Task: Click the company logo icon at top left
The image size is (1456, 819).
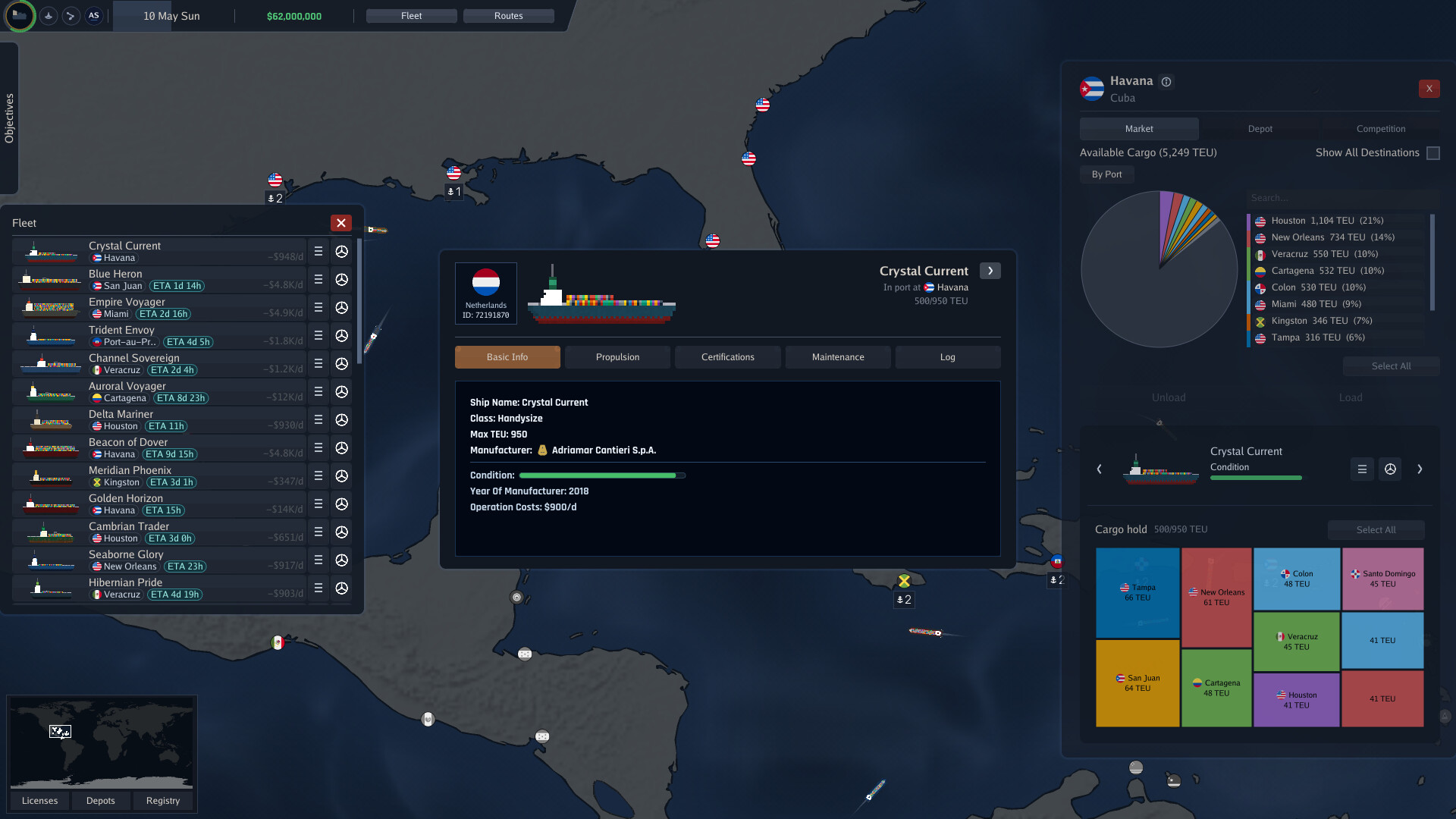Action: pyautogui.click(x=20, y=16)
